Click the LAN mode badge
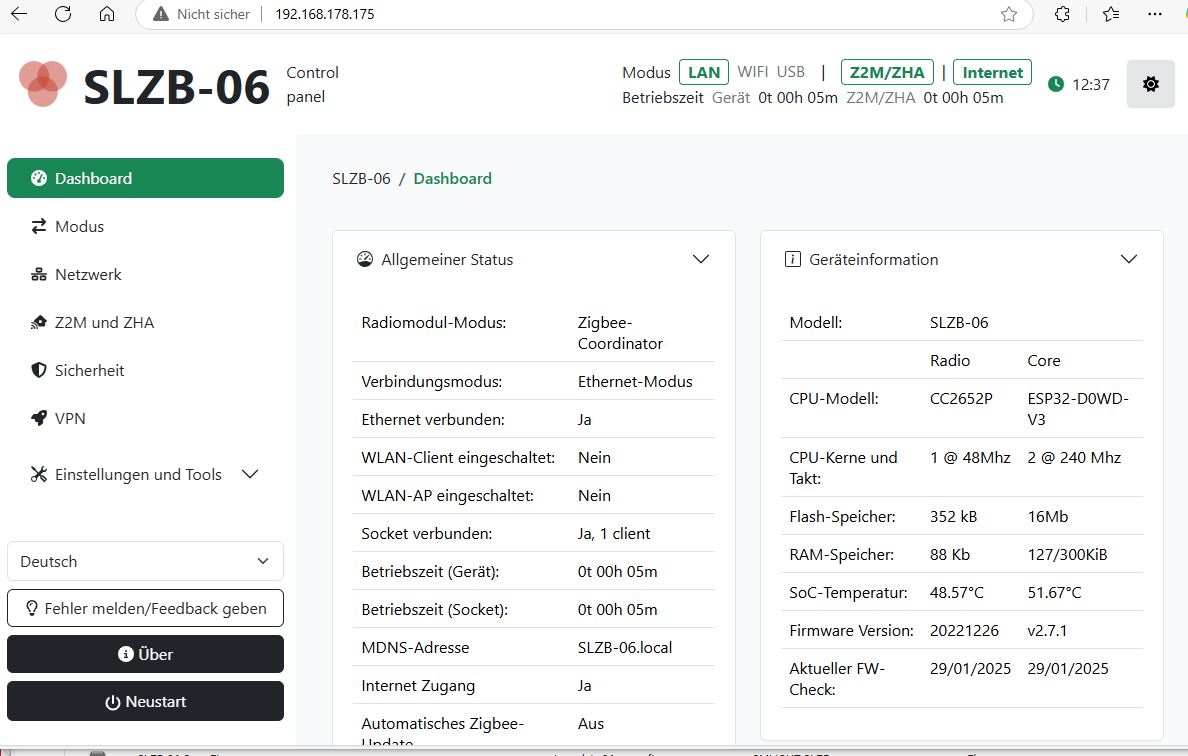Image resolution: width=1188 pixels, height=756 pixels. tap(704, 72)
